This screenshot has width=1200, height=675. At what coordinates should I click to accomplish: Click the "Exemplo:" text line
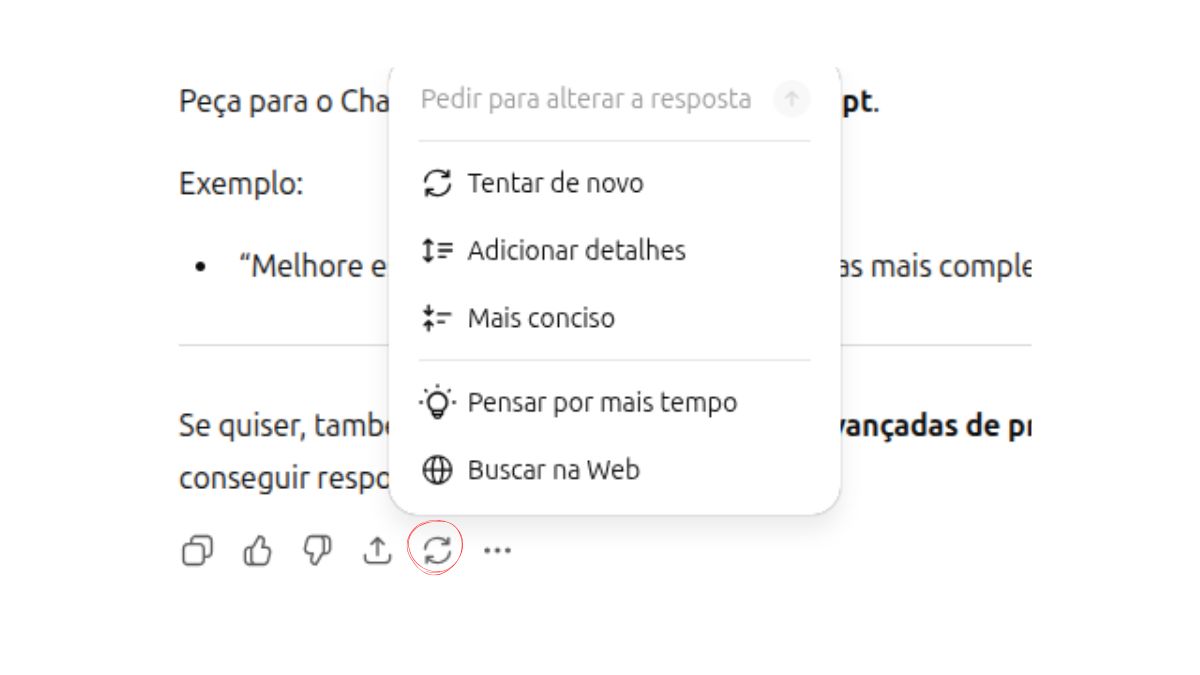pos(241,184)
